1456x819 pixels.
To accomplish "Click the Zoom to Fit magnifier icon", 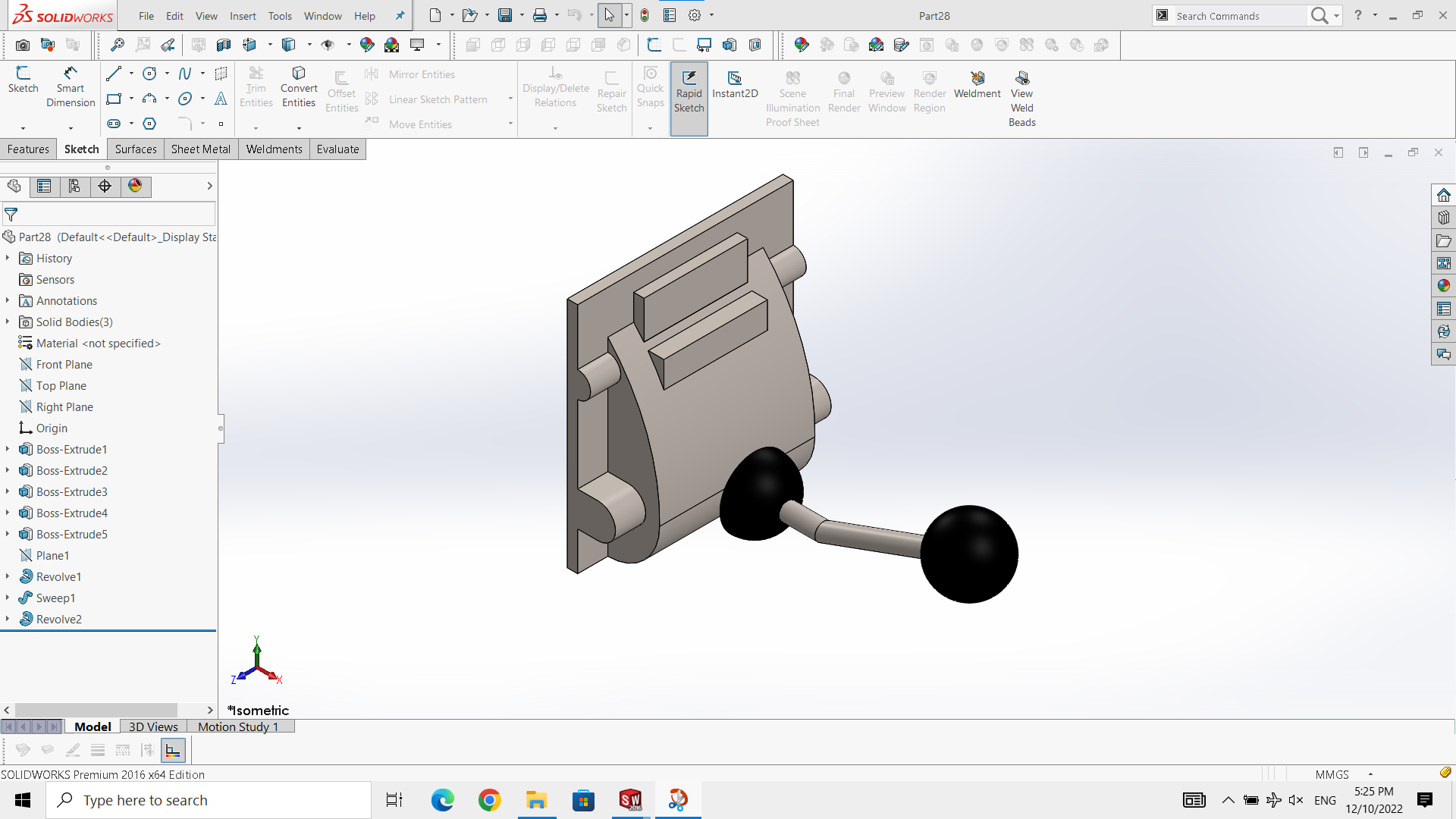I will point(118,45).
